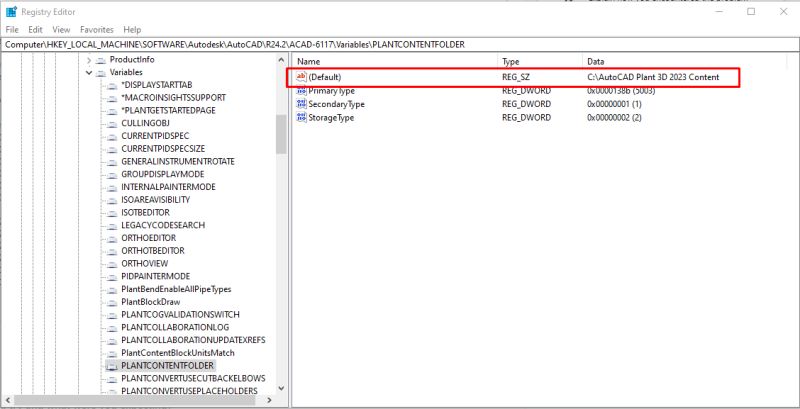Image resolution: width=800 pixels, height=409 pixels.
Task: Click the tree horizontal scroll right arrow
Action: coord(270,400)
